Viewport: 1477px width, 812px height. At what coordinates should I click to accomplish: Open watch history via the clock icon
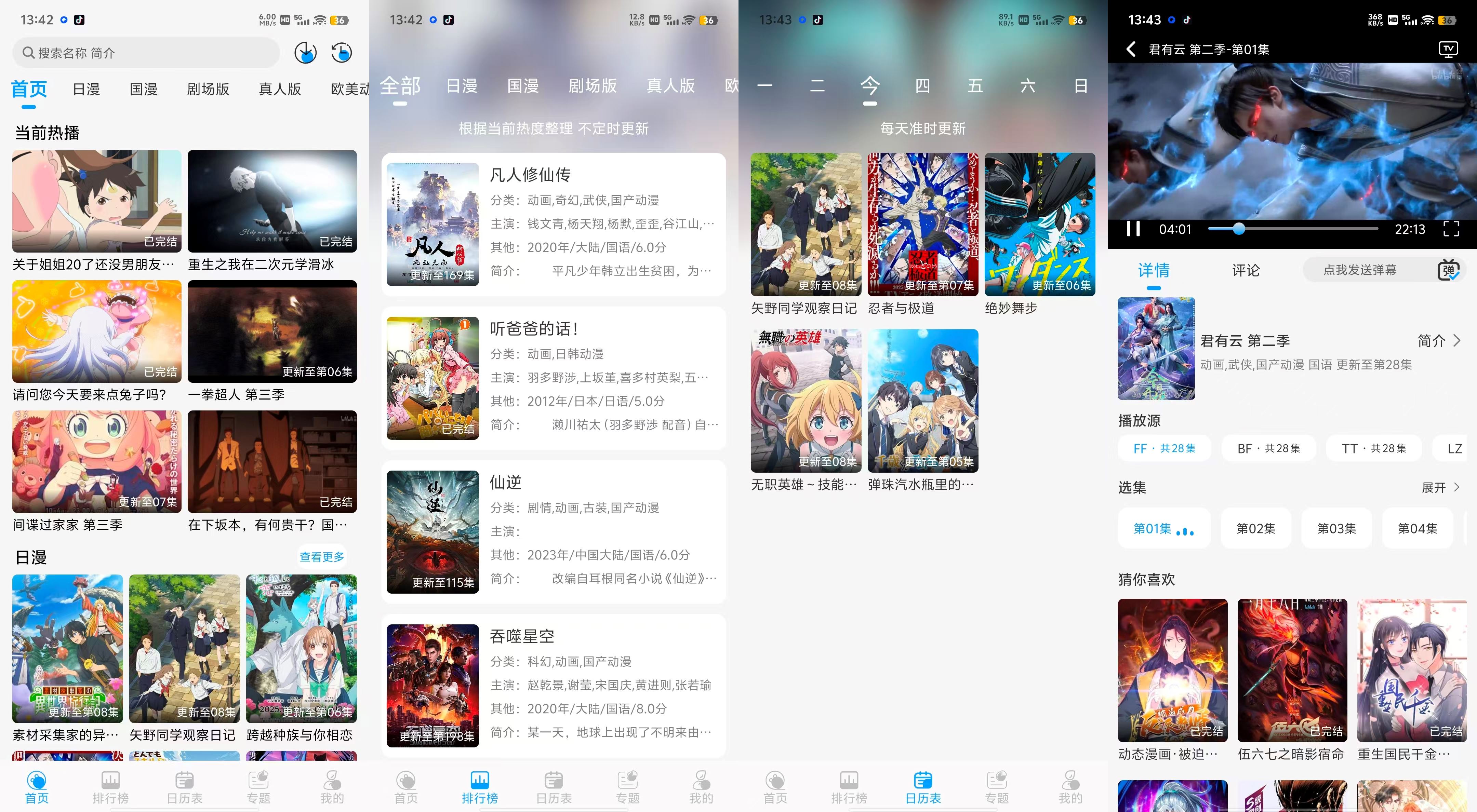[x=341, y=52]
